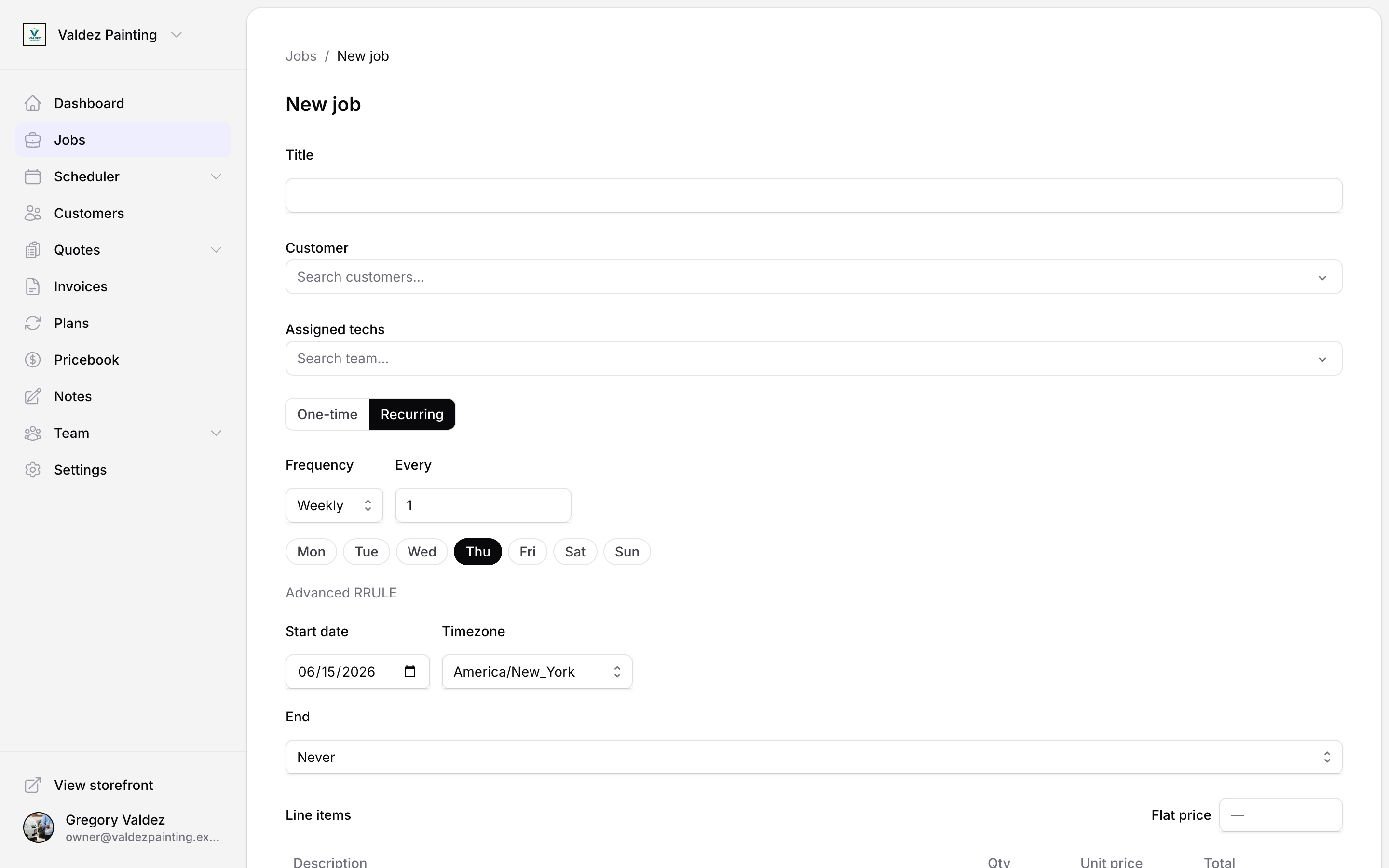The width and height of the screenshot is (1389, 868).
Task: Click the Scheduler calendar icon
Action: click(33, 177)
